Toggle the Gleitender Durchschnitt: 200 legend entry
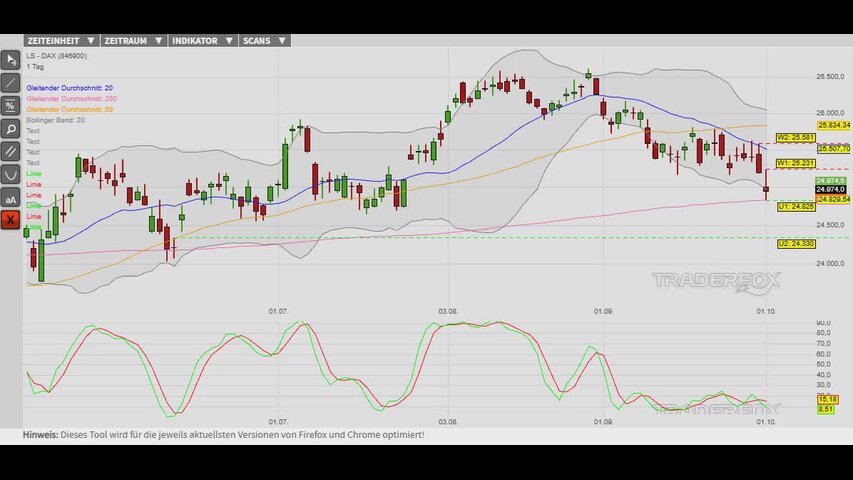The width and height of the screenshot is (853, 480). (71, 99)
